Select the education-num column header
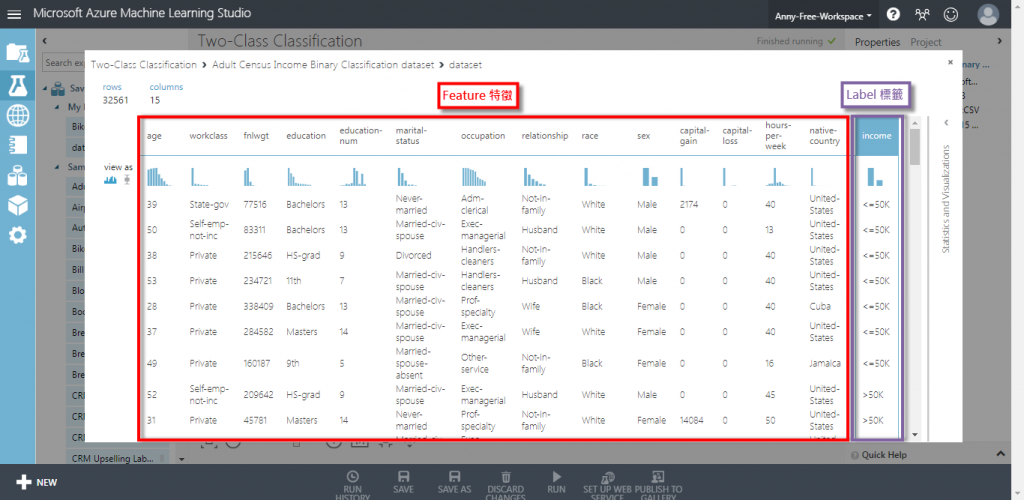Image resolution: width=1024 pixels, height=500 pixels. point(360,135)
